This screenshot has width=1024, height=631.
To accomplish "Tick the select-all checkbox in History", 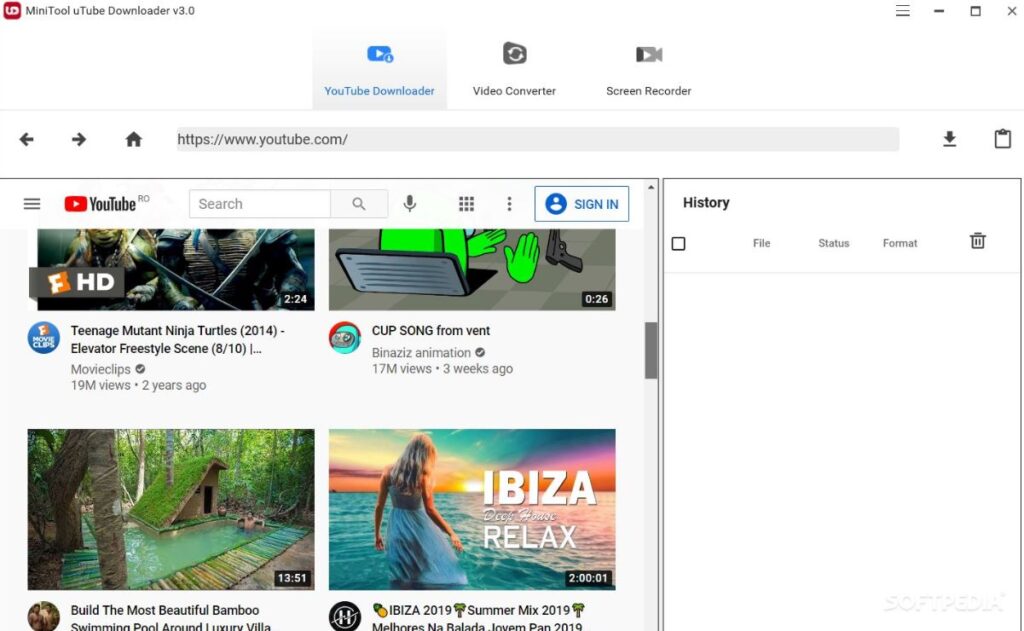I will 679,243.
